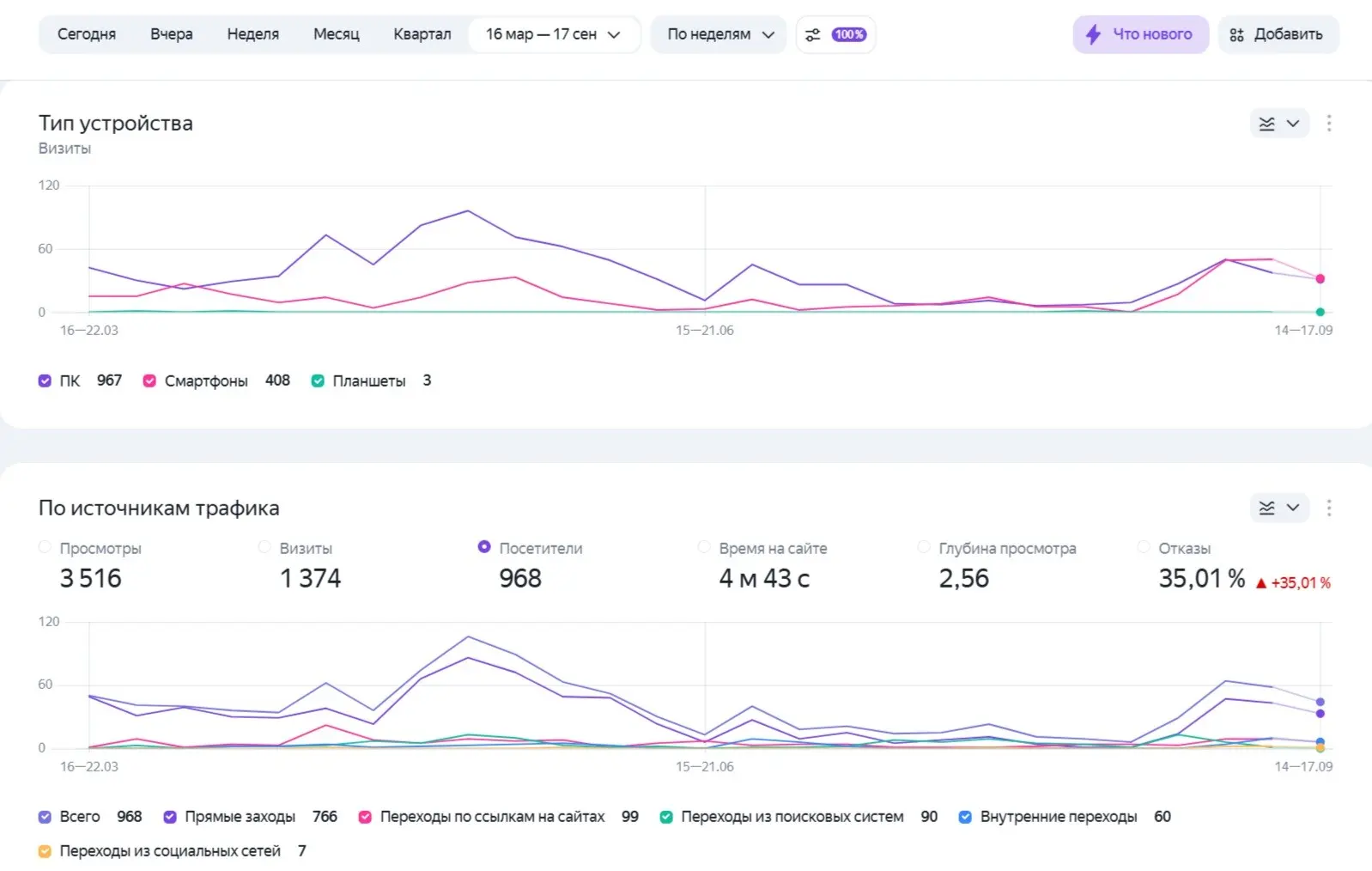Click the Визиты value 1 374
Viewport: 1372px width, 871px height.
click(311, 579)
